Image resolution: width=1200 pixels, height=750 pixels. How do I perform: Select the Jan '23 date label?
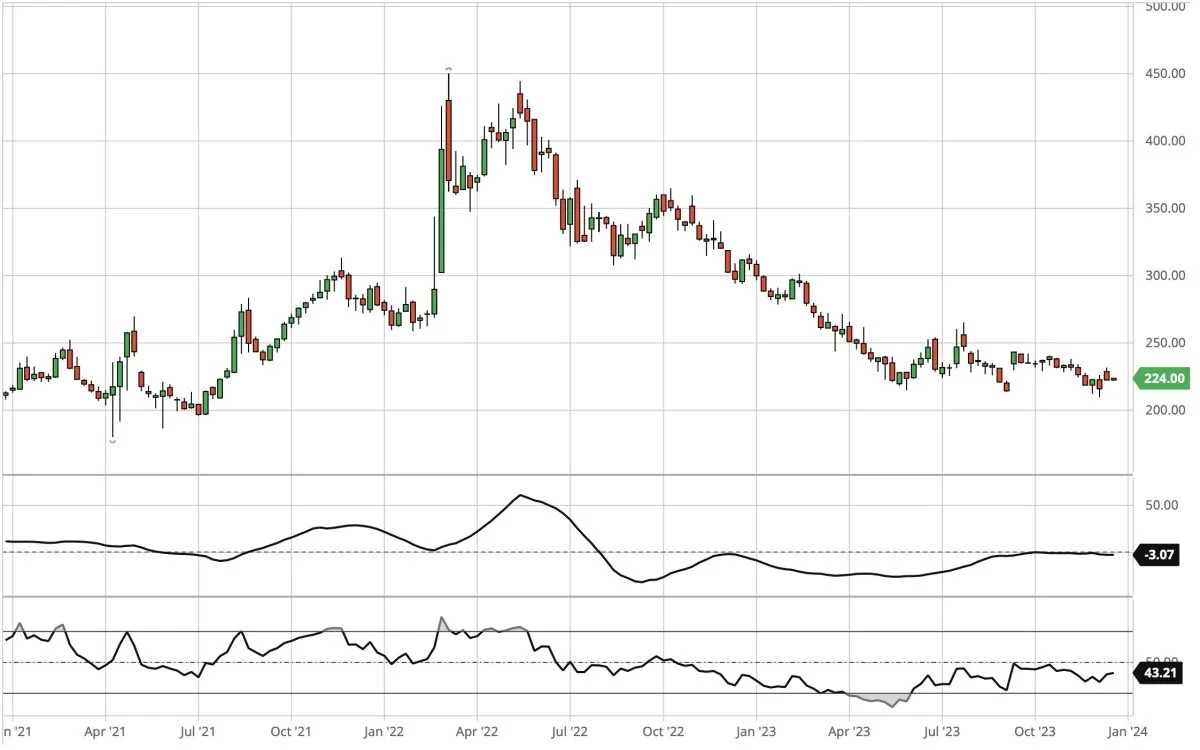752,731
